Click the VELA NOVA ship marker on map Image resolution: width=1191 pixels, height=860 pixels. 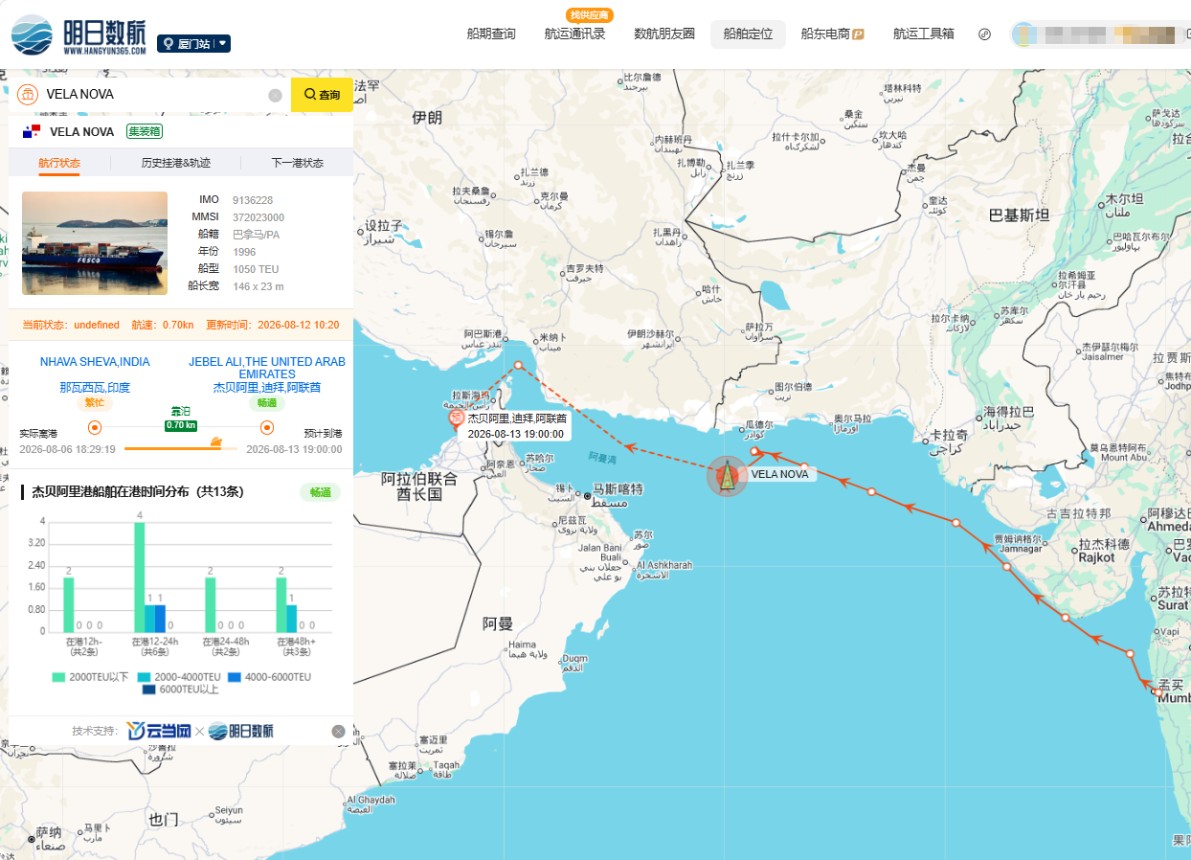(x=727, y=476)
